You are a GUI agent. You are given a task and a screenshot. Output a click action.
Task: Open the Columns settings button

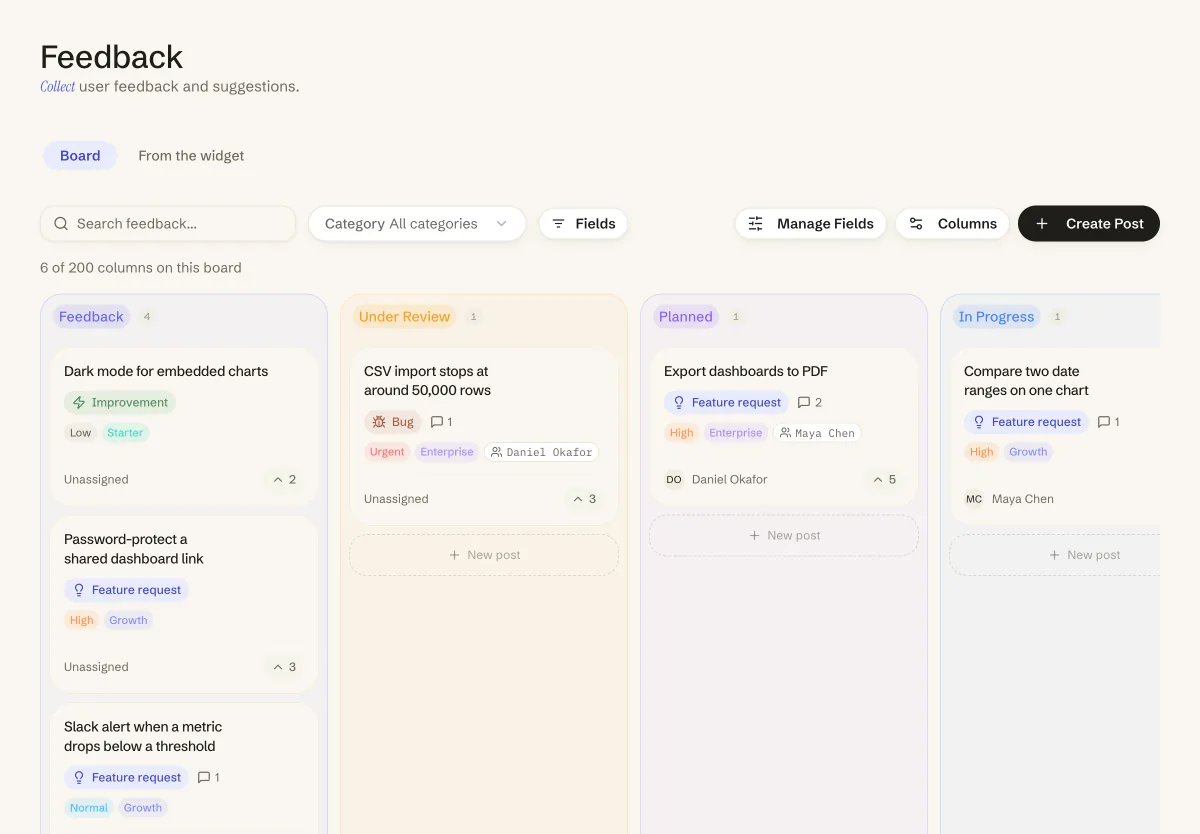click(952, 224)
